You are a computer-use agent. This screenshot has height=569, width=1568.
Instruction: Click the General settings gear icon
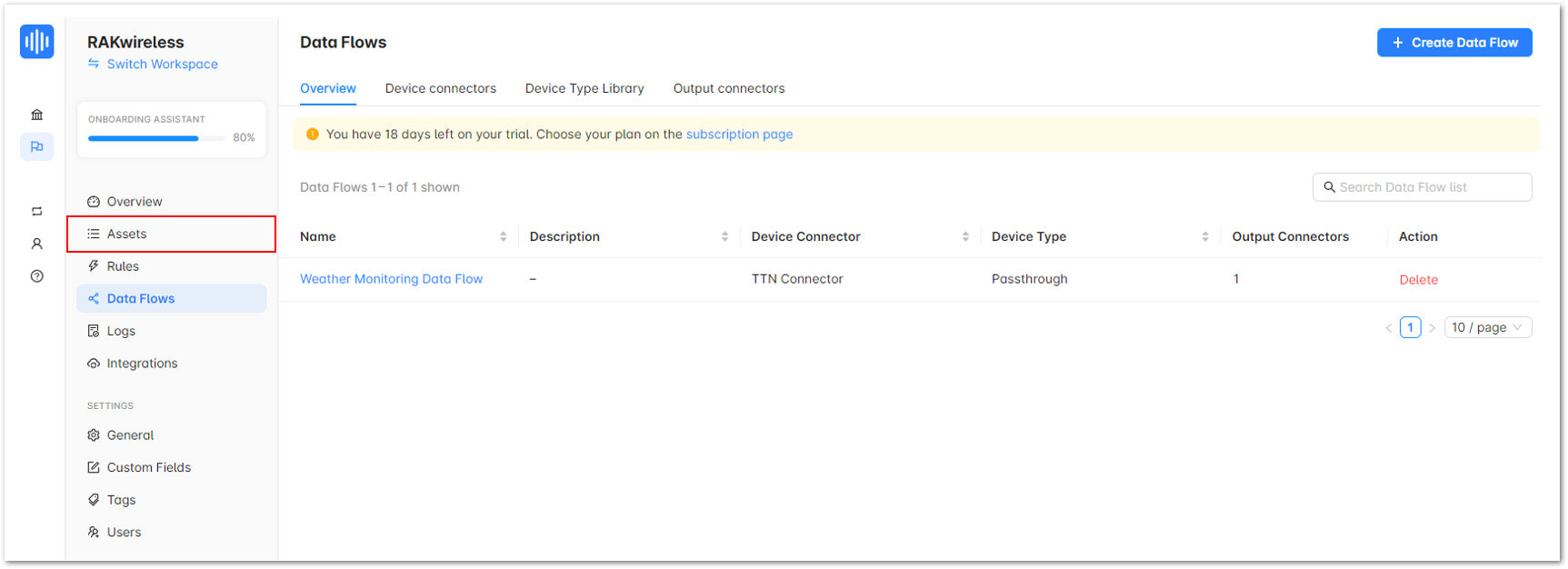pos(94,435)
